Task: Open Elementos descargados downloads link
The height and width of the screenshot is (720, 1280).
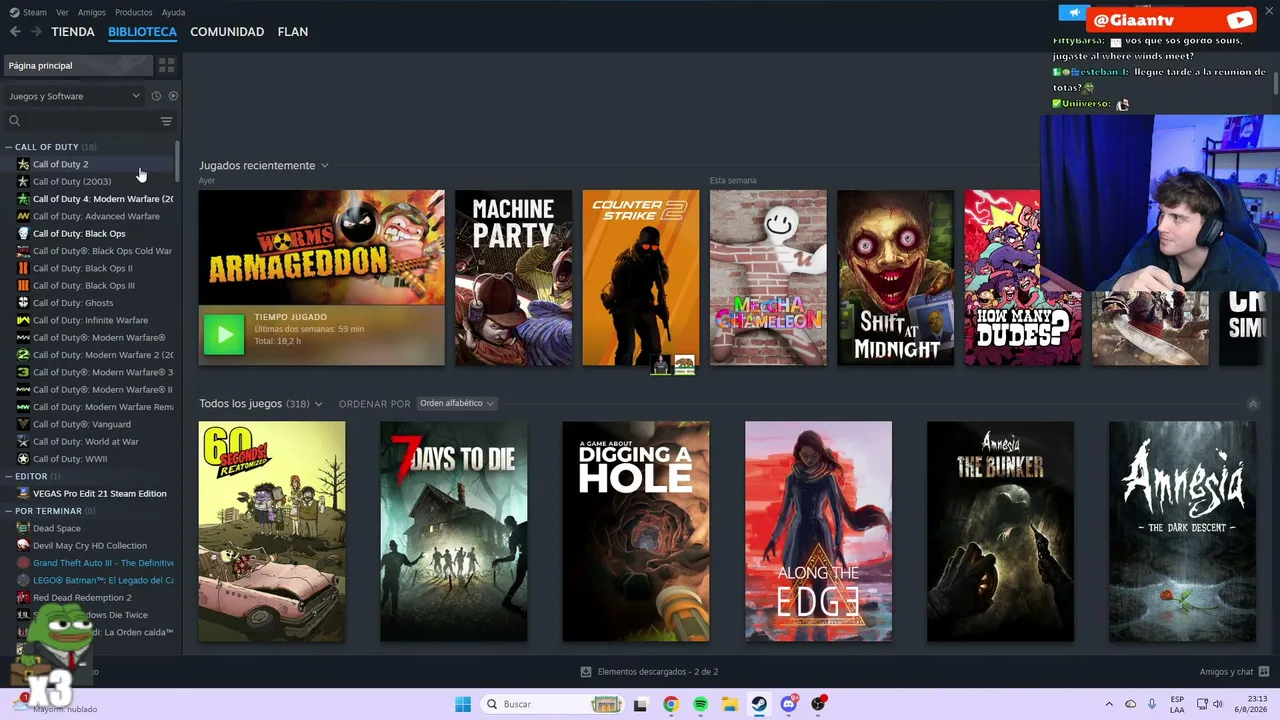Action: [658, 672]
